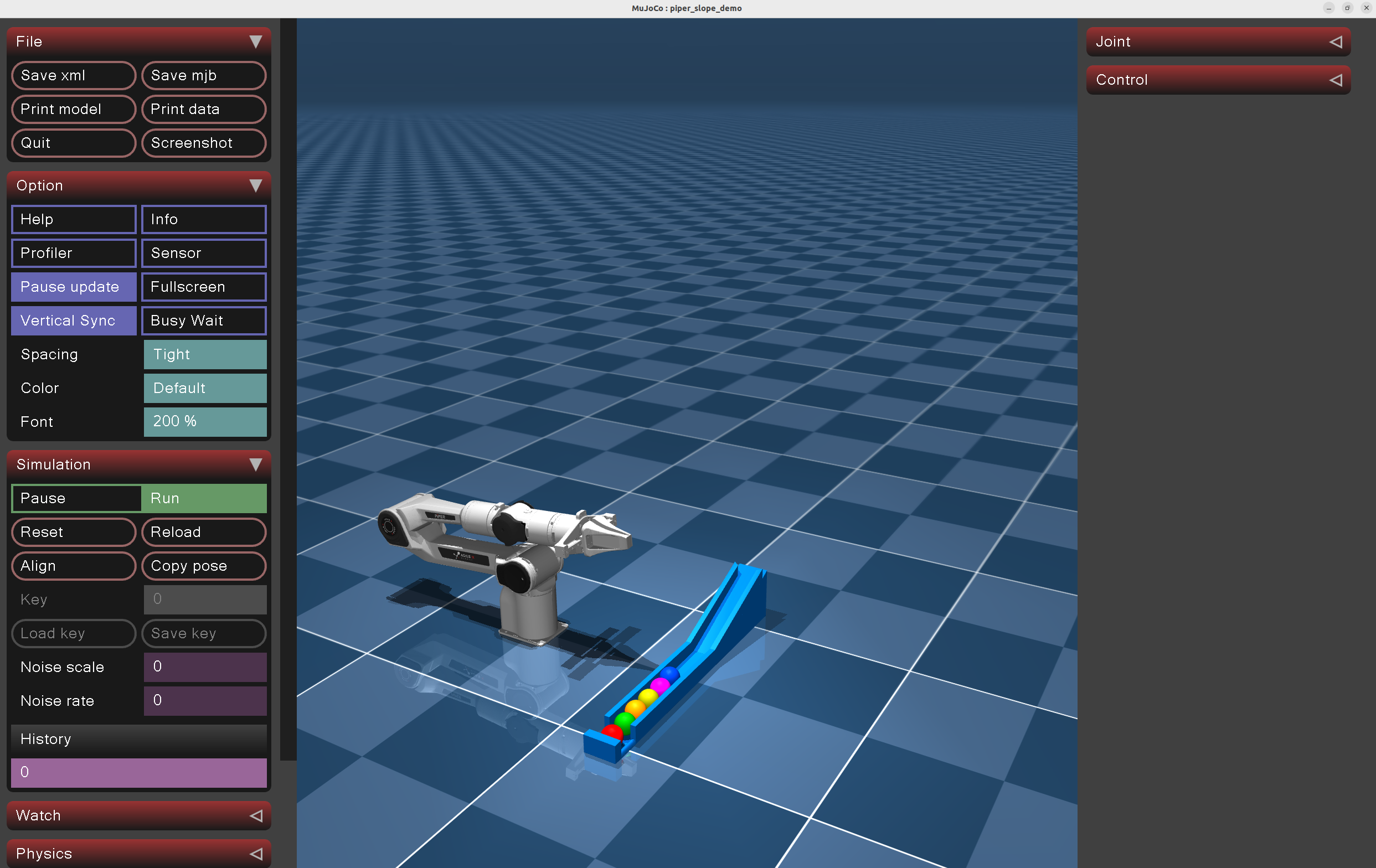Click the red ball on the slope

click(x=611, y=732)
